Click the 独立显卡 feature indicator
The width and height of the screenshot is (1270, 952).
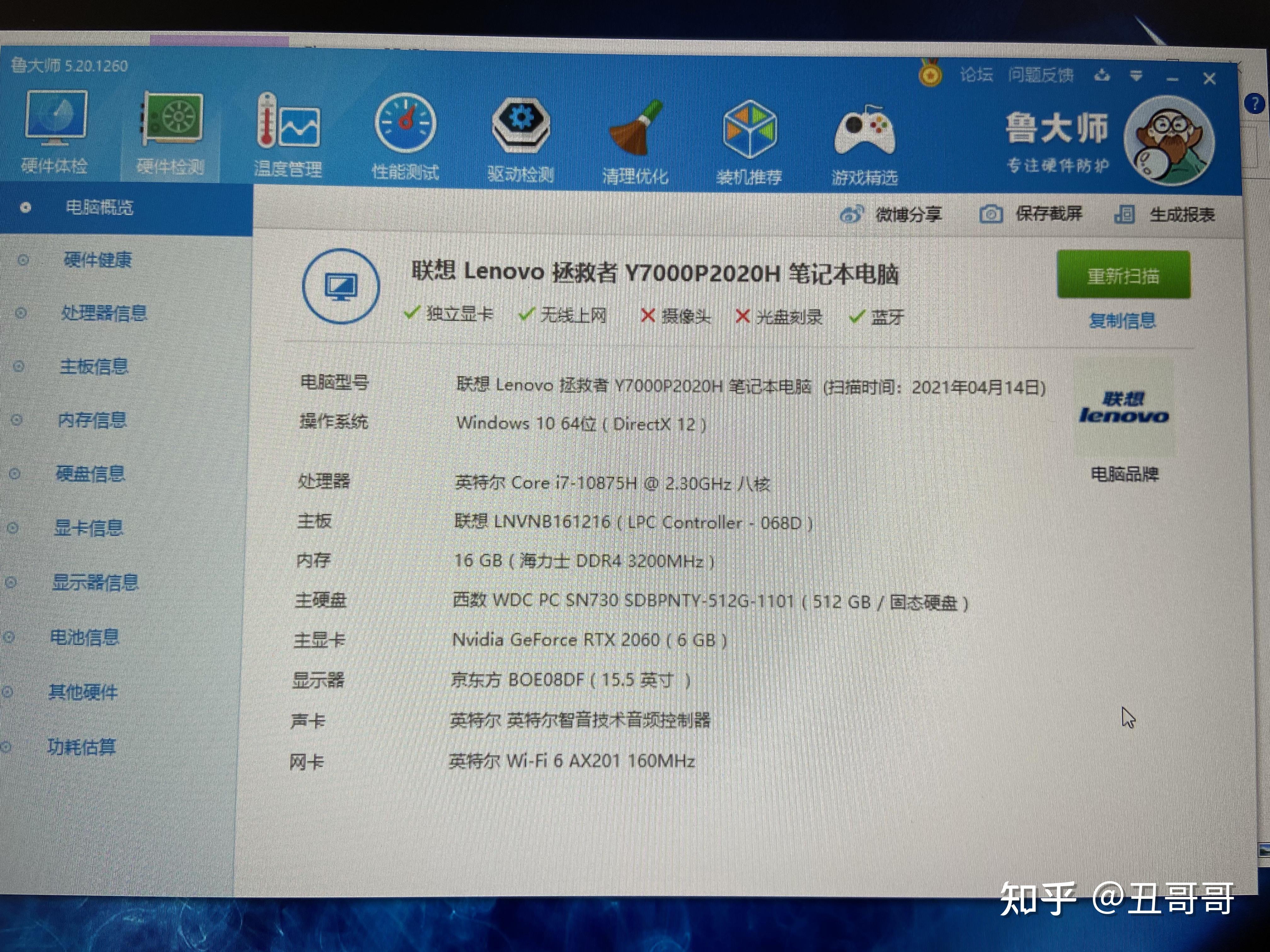coord(449,314)
